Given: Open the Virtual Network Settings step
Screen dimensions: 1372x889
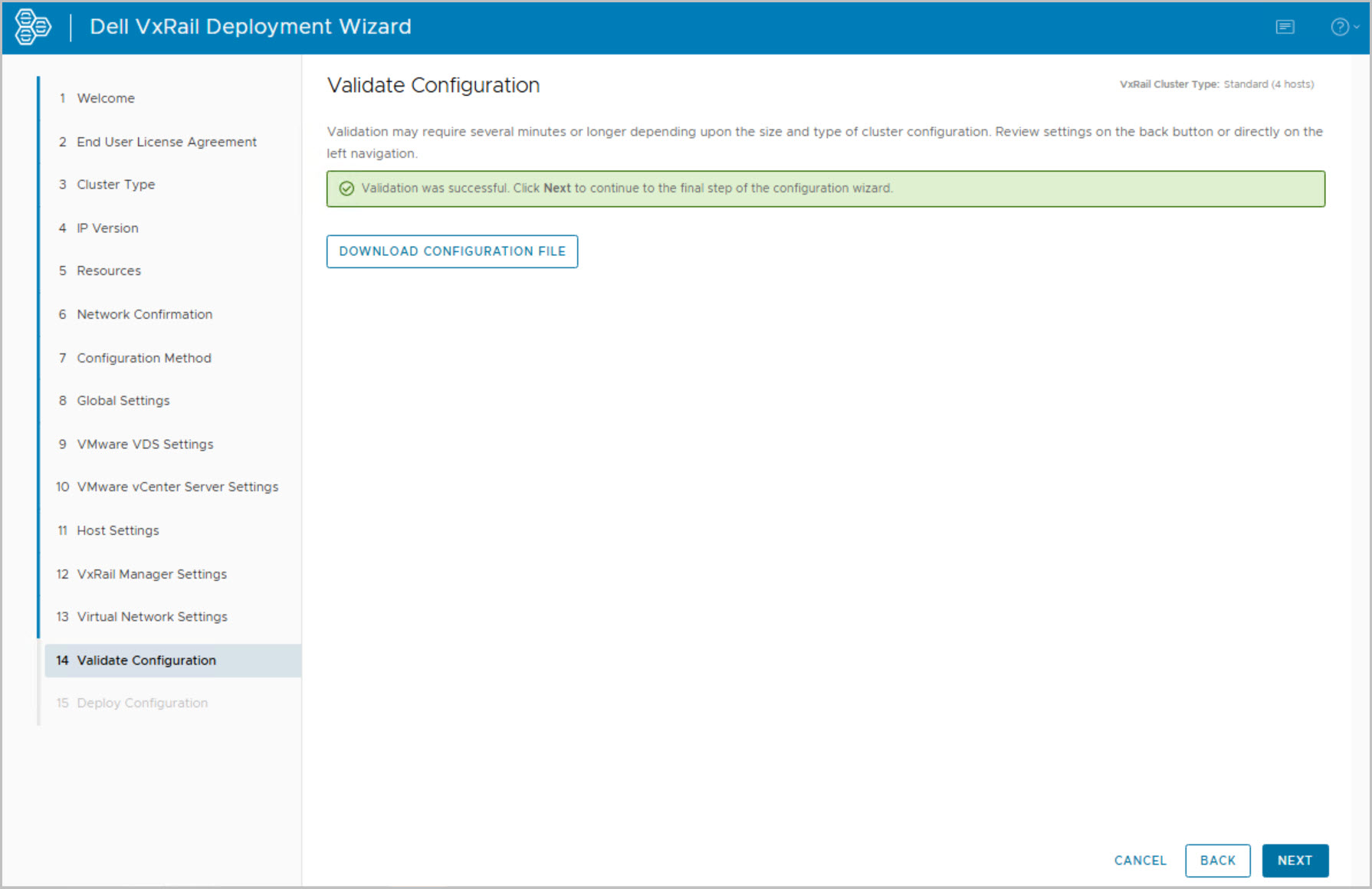Looking at the screenshot, I should tap(152, 617).
